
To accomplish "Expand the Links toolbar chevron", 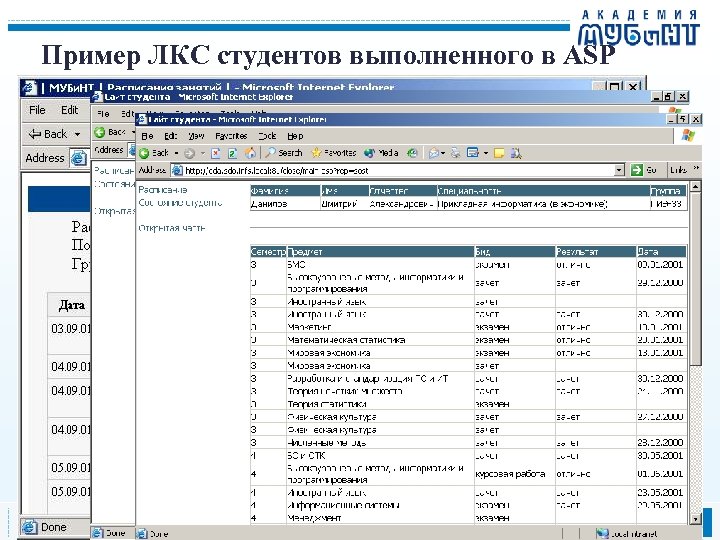I will coord(696,169).
